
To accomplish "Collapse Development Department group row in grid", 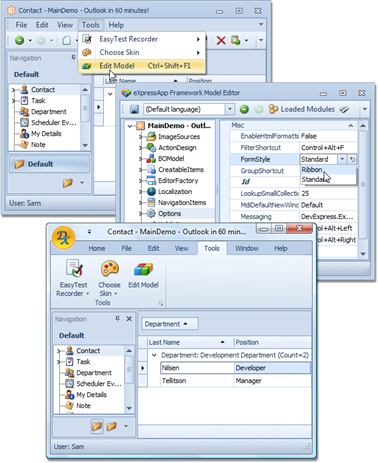I will pyautogui.click(x=154, y=355).
